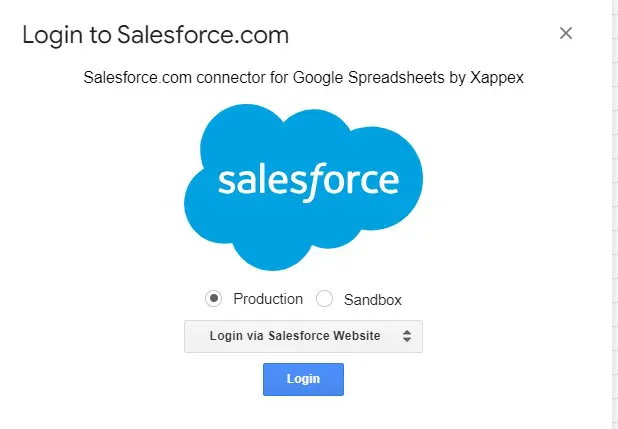Viewport: 618px width, 429px height.
Task: Click the connector description line under the title
Action: [x=304, y=77]
